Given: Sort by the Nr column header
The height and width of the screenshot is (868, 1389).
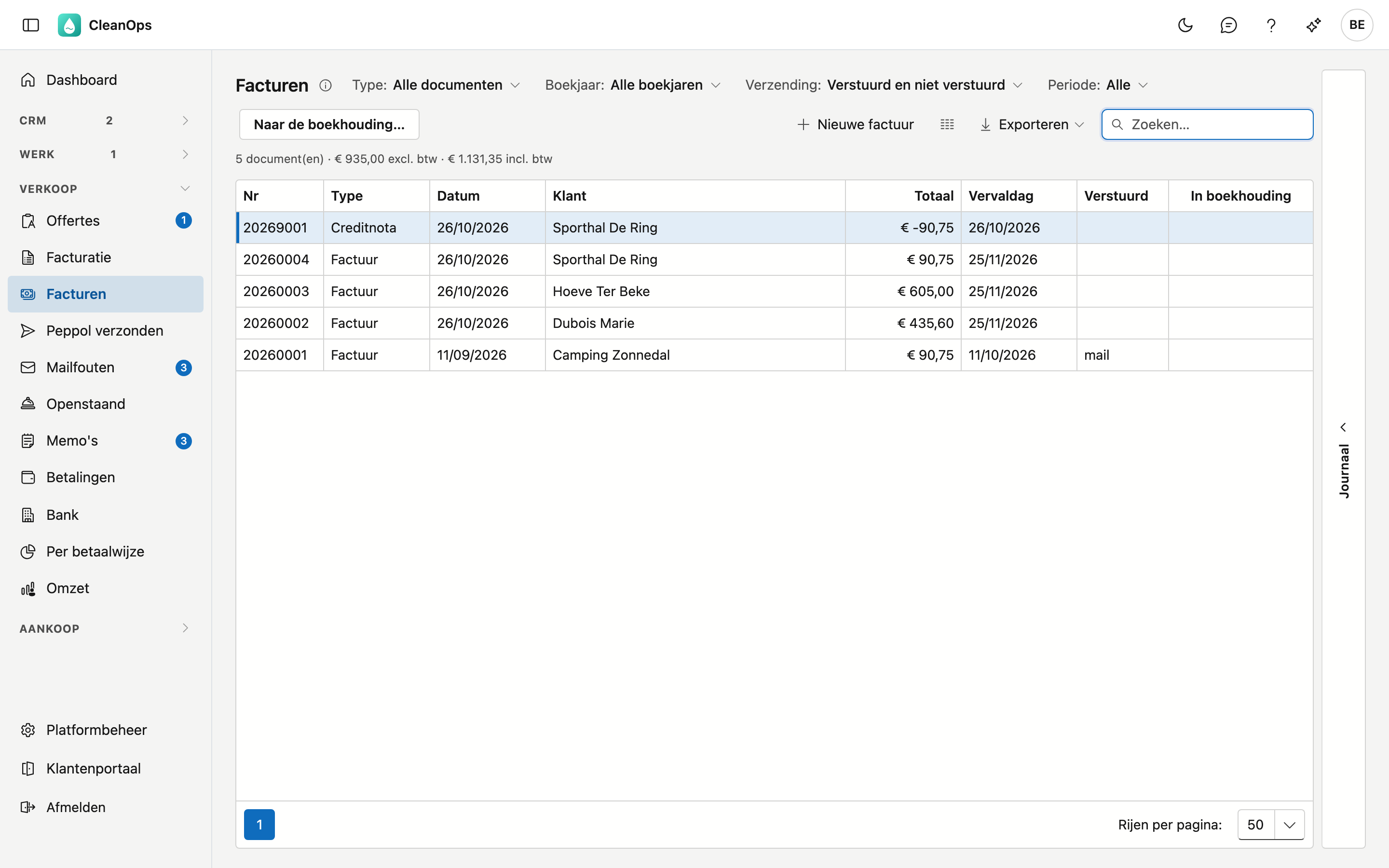Looking at the screenshot, I should click(x=280, y=196).
